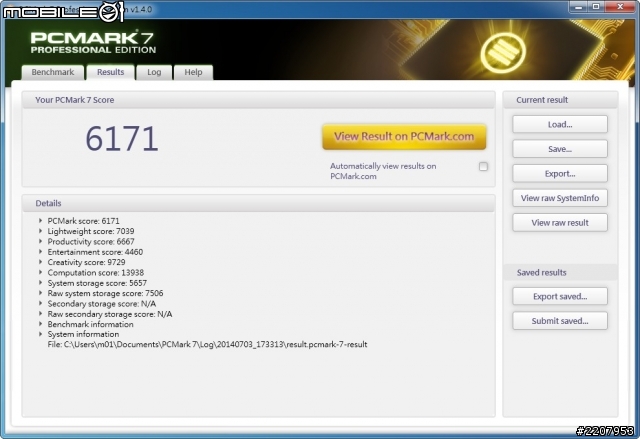
Task: Select the Benchmark information text
Action: (x=90, y=324)
